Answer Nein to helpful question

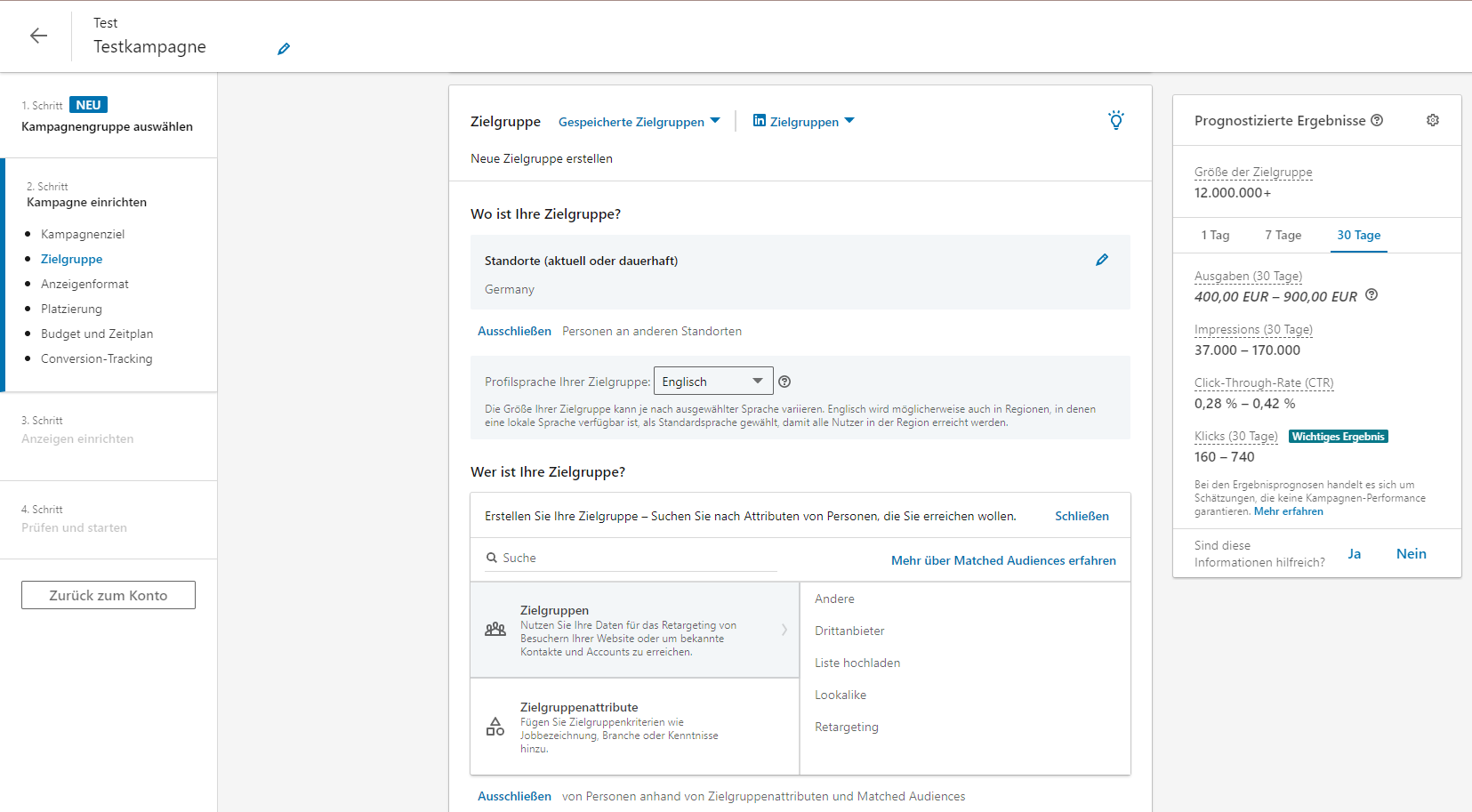[x=1411, y=553]
